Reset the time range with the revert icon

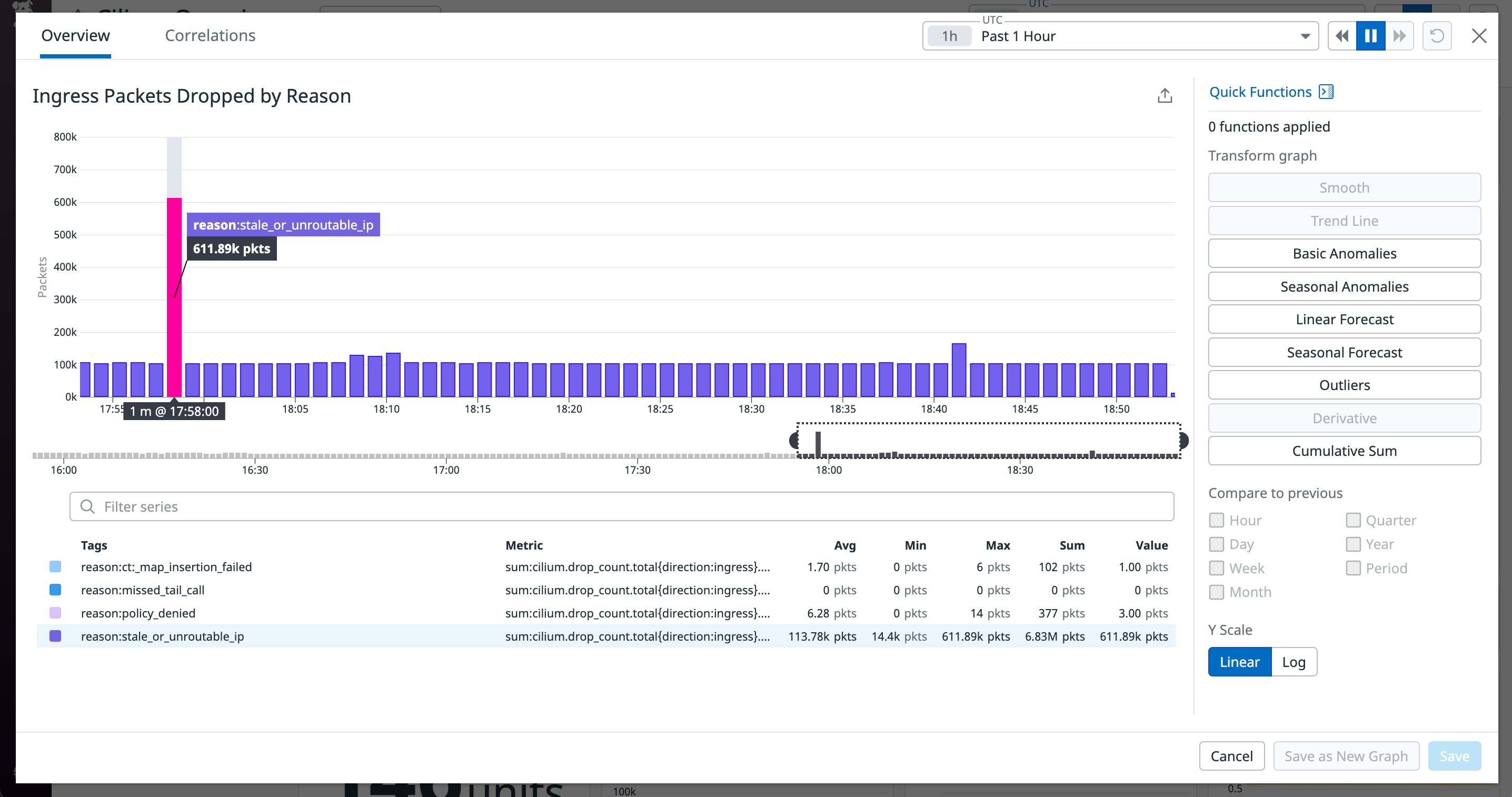tap(1437, 36)
